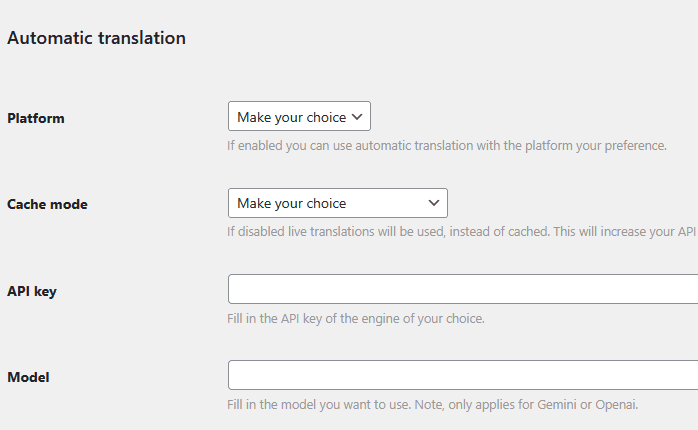Click the Model field label
Screen dimensions: 698x430
28,377
